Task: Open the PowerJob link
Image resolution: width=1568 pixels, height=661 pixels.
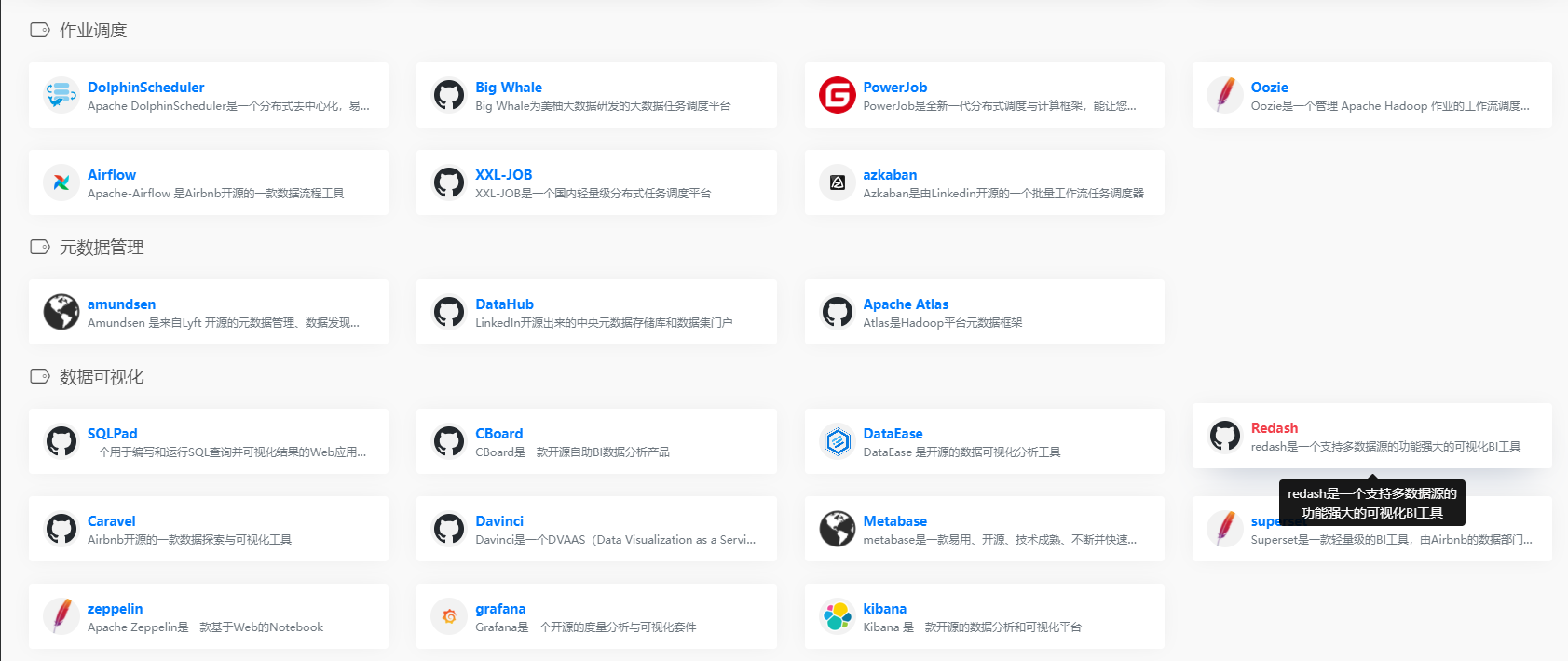Action: (x=895, y=88)
